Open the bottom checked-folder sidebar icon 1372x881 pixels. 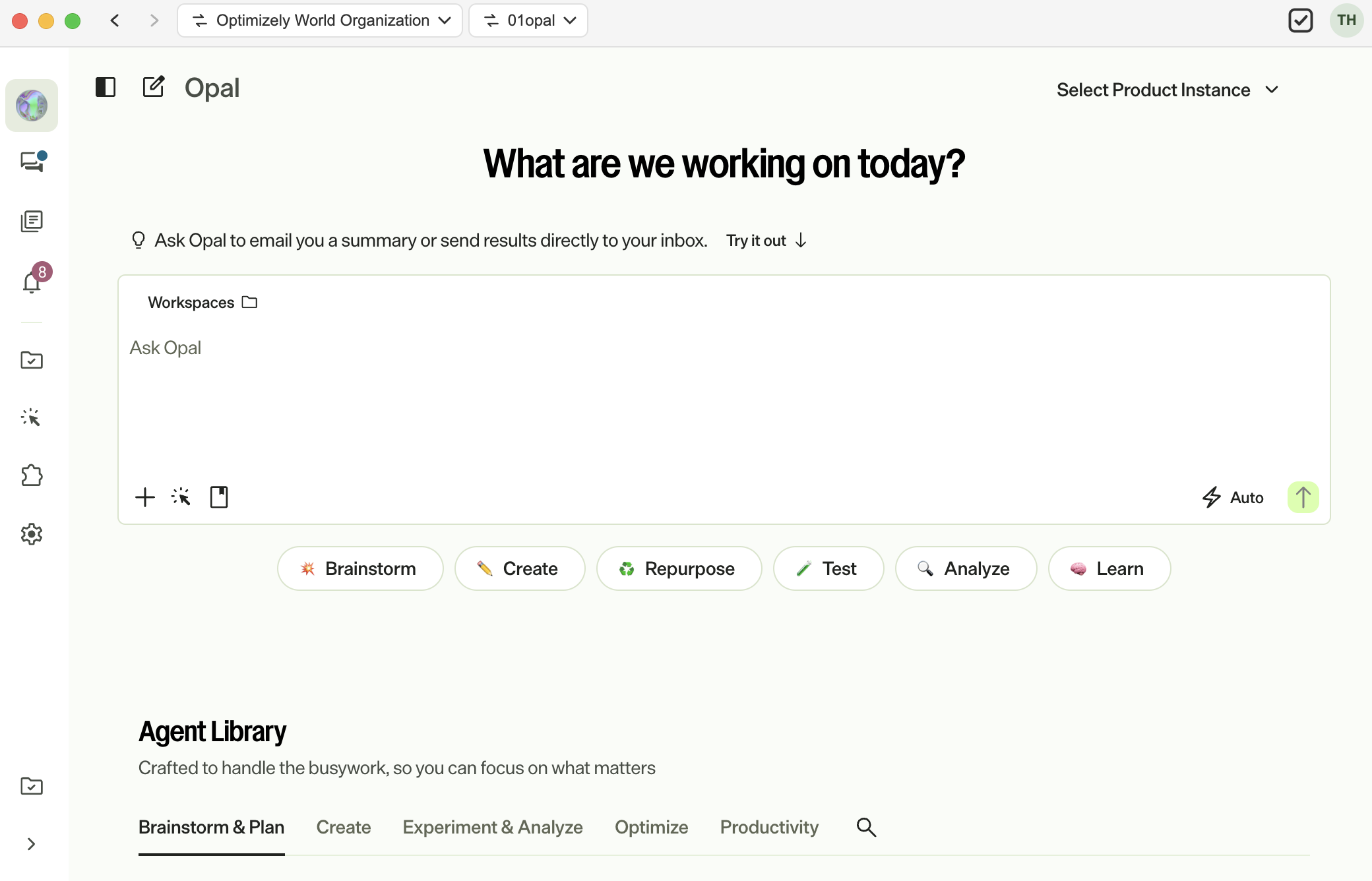click(32, 785)
